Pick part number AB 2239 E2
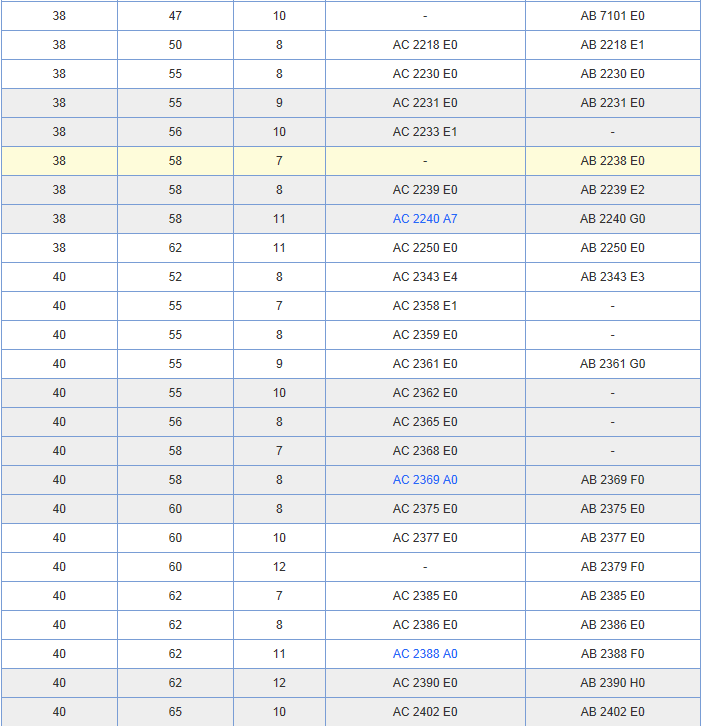Viewport: 702px width, 726px height. click(612, 190)
